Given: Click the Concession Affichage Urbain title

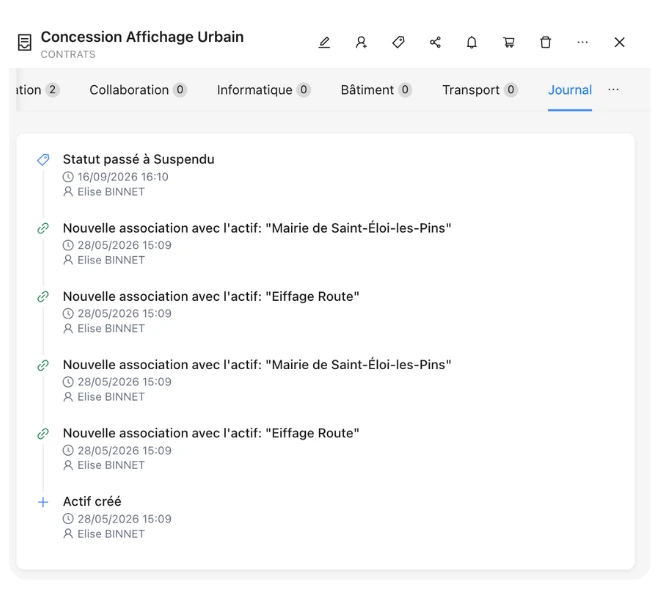Looking at the screenshot, I should point(142,37).
